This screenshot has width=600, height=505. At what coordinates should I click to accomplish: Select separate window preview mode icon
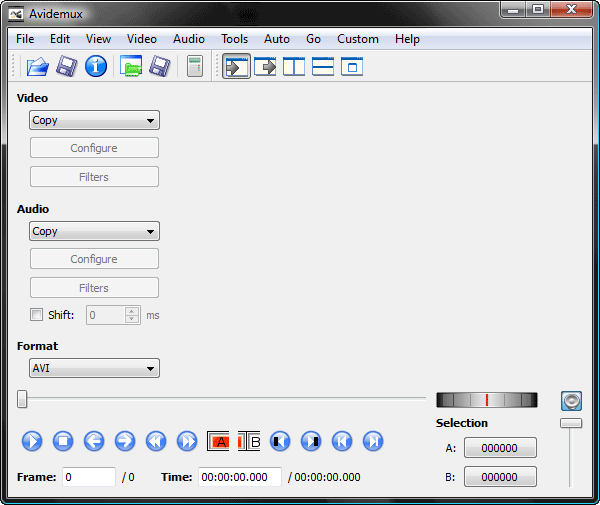pos(352,67)
